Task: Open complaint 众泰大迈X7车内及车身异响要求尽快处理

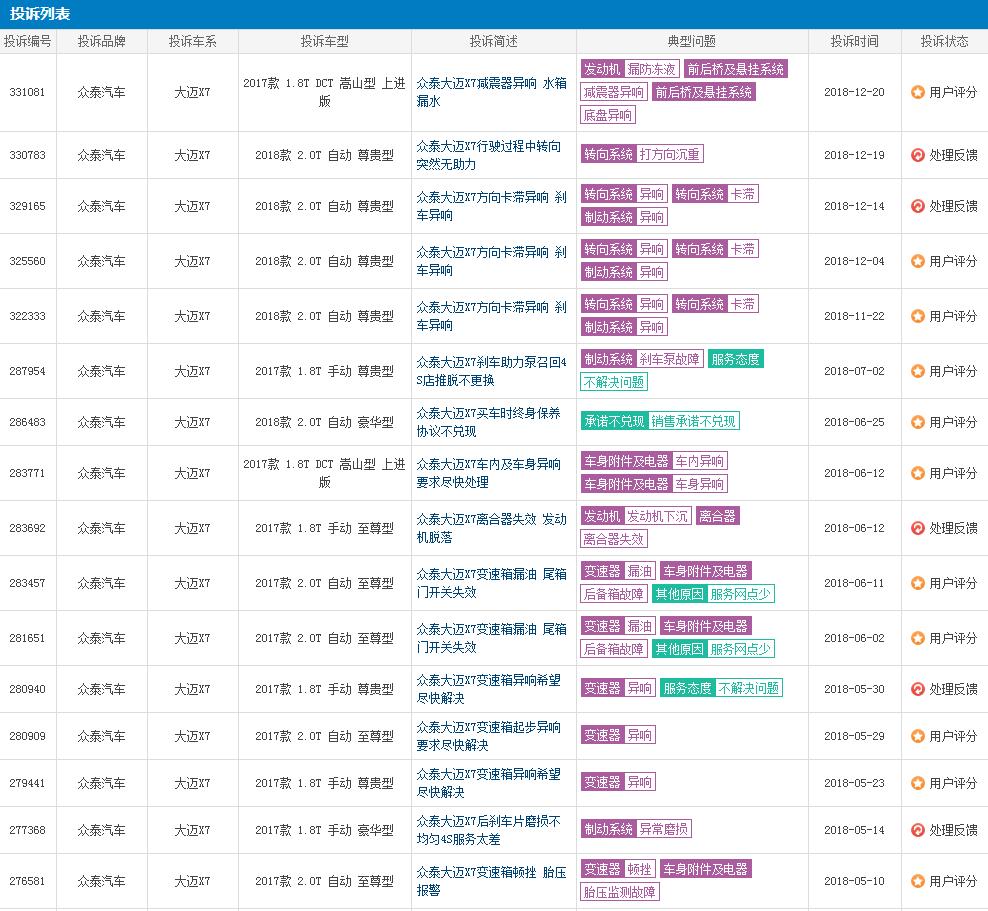Action: tap(488, 473)
